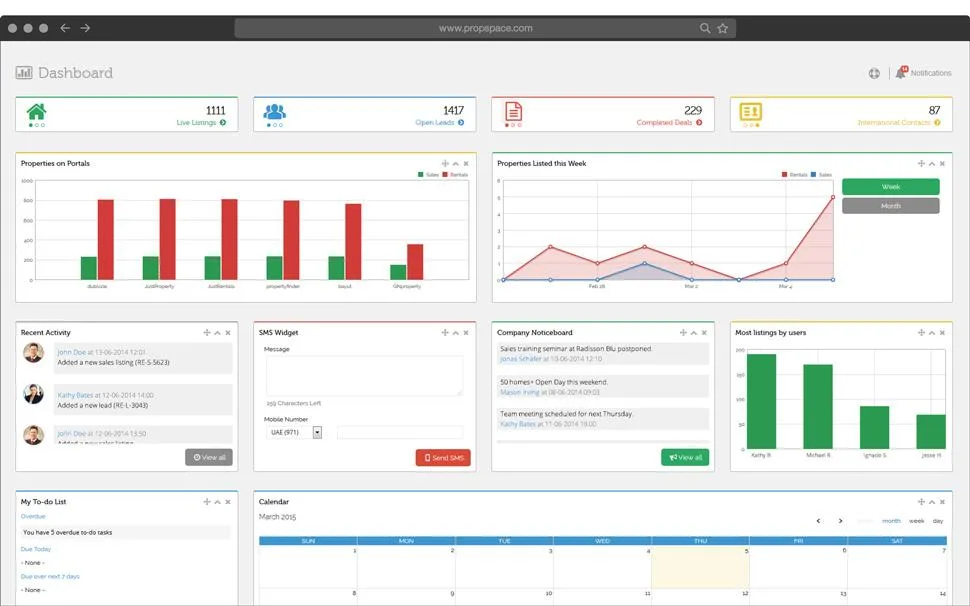Select the calendar day view

pos(938,521)
